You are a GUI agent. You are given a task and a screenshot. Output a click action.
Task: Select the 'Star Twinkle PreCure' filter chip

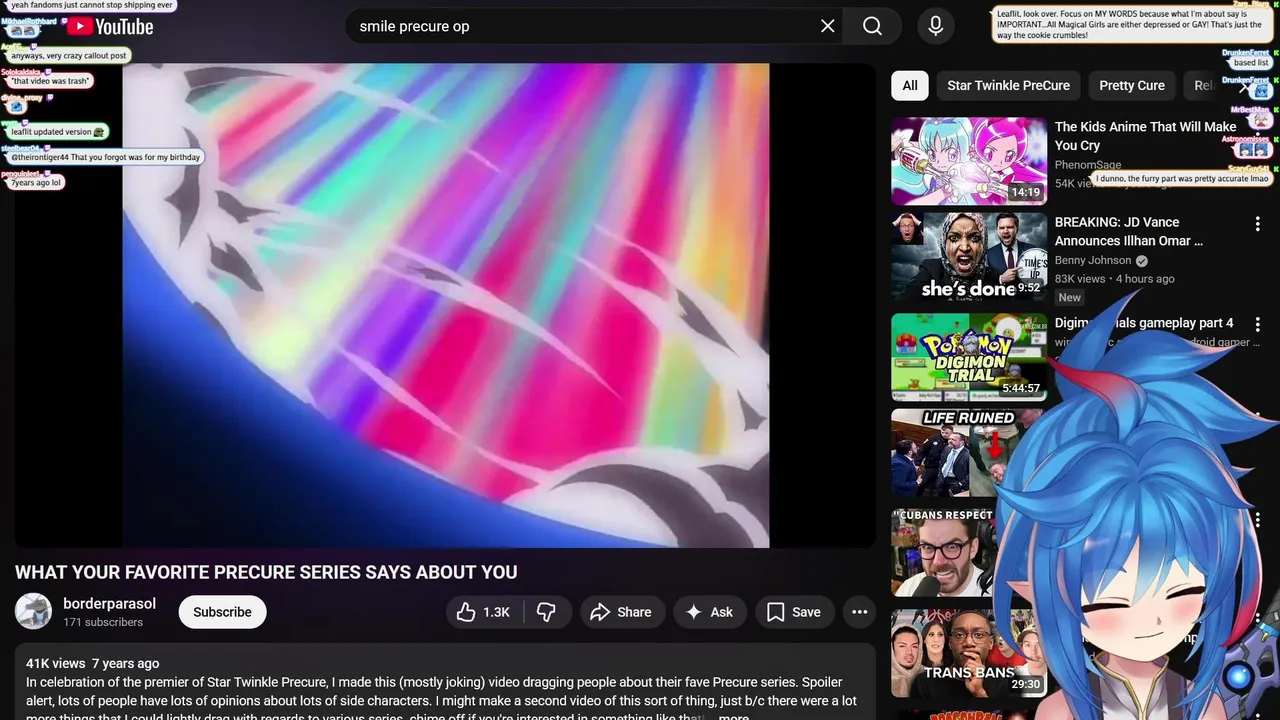[1008, 85]
